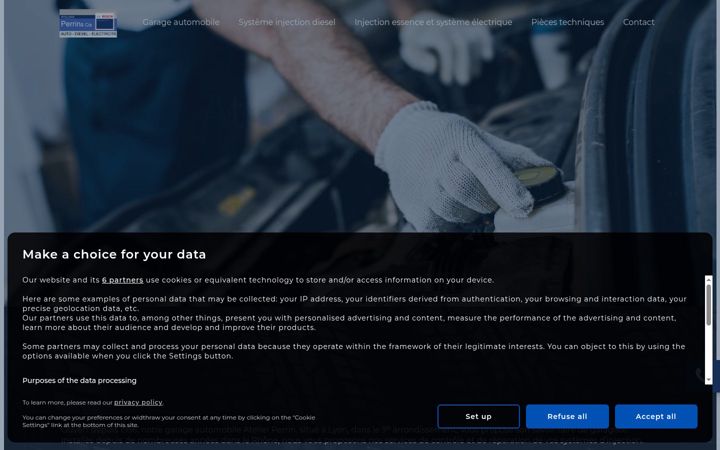Screen dimensions: 720x450
Task: Go to the Pièces techniques page
Action: [568, 22]
